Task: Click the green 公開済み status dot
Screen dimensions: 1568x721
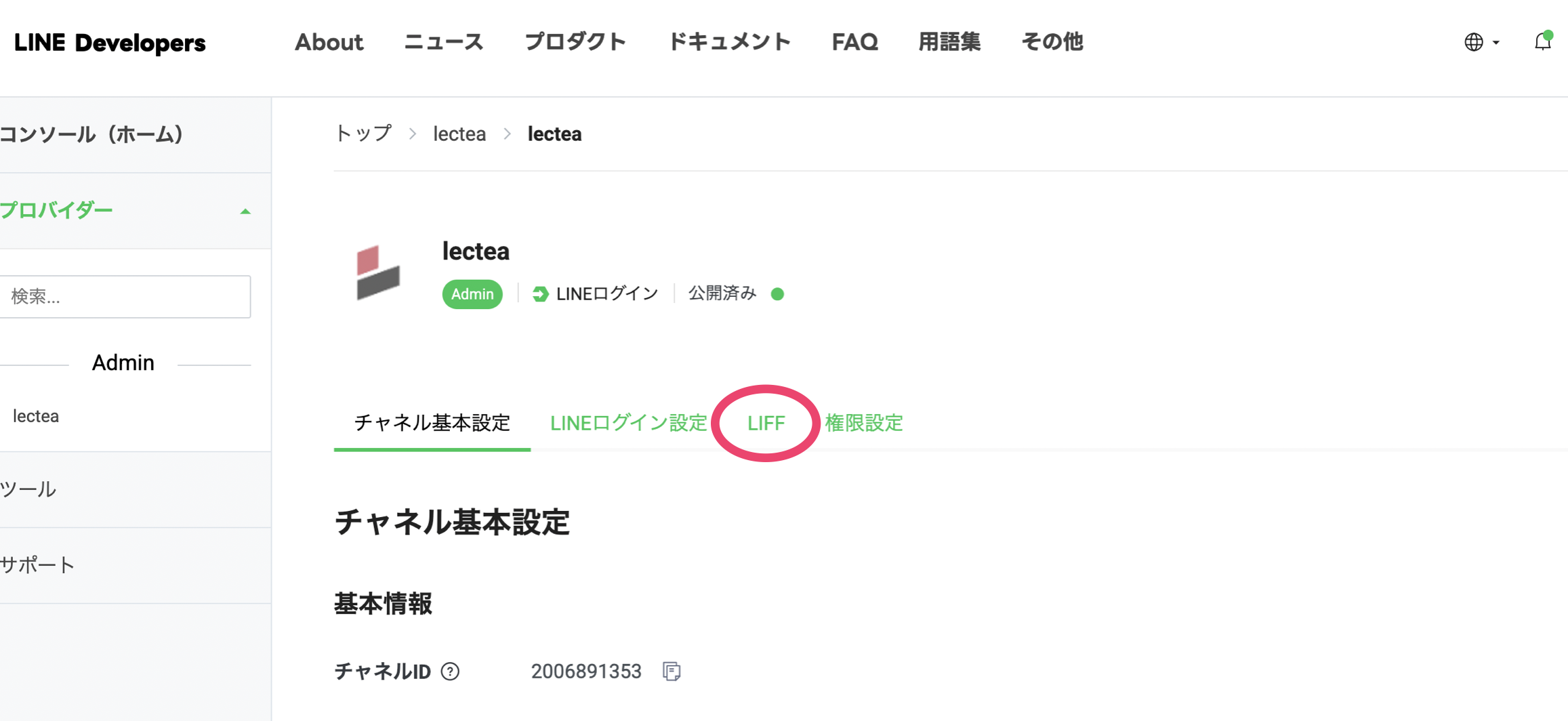Action: click(x=777, y=294)
